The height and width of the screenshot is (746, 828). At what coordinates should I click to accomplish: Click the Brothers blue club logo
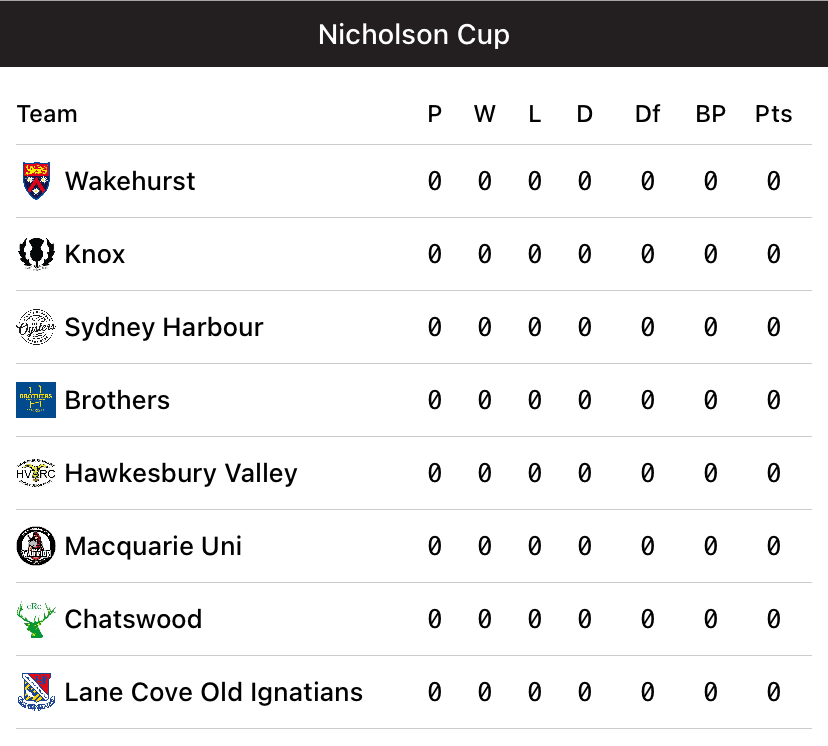36,400
